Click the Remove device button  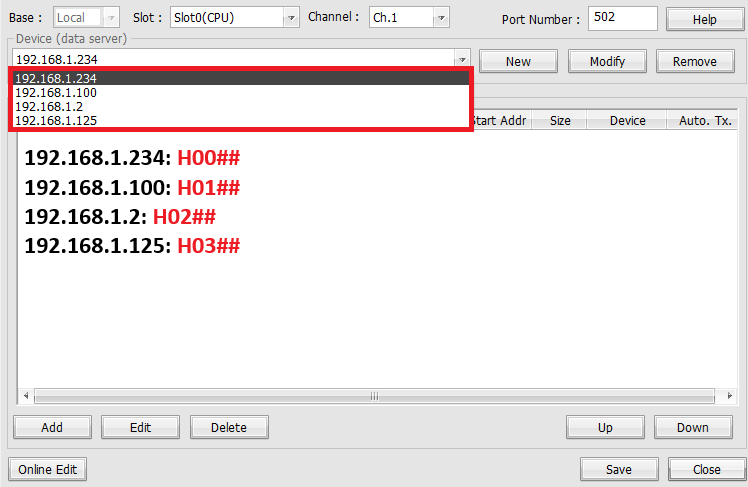tap(694, 61)
